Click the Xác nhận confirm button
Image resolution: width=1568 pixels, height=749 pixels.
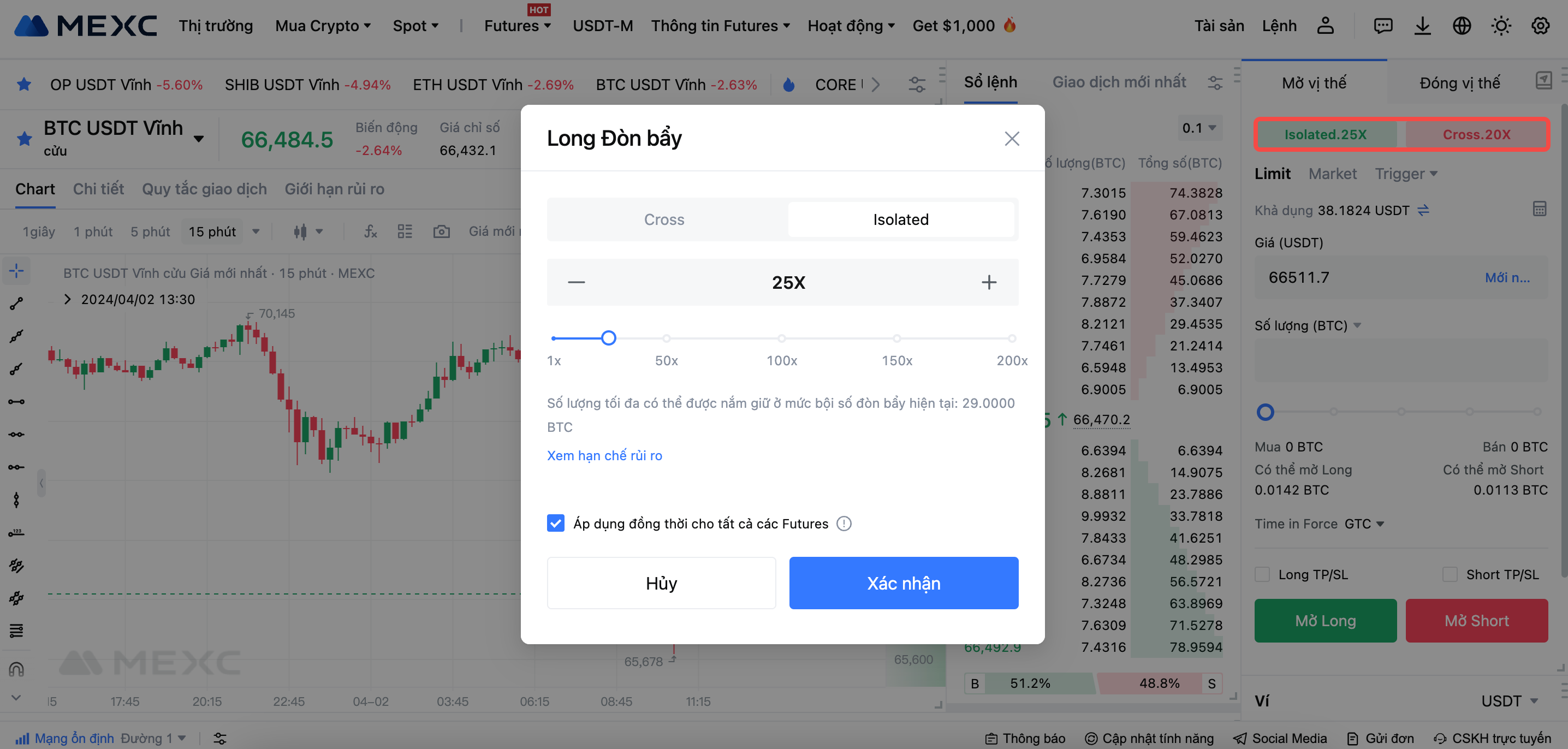904,583
